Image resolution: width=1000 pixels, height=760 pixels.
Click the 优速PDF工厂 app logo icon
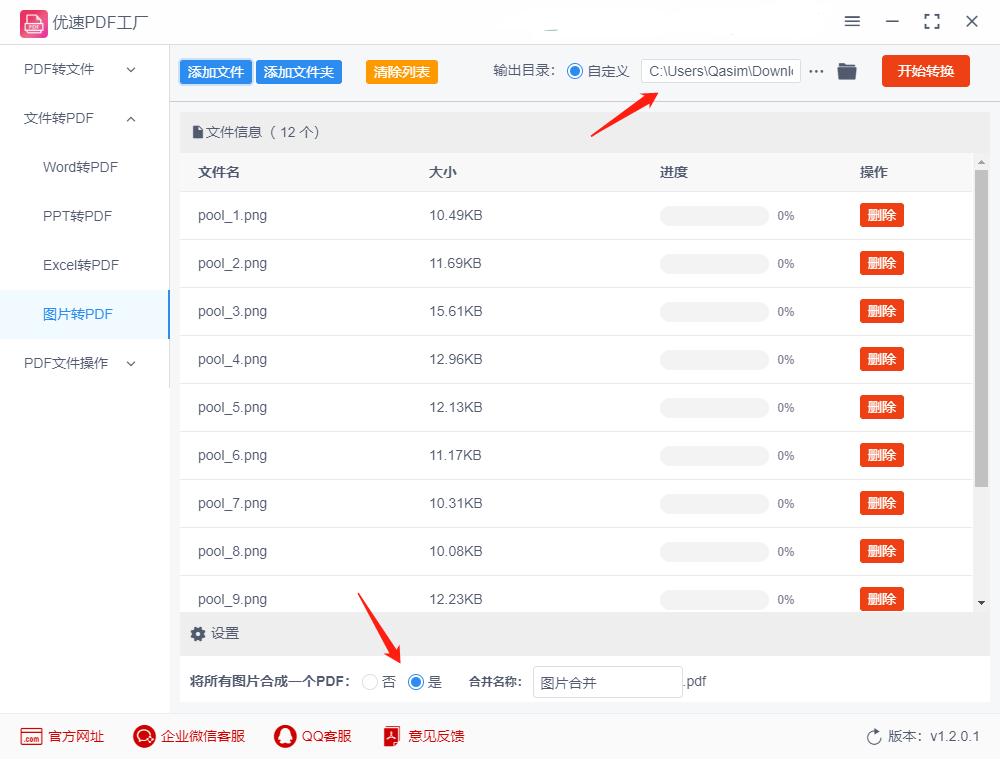[34, 22]
